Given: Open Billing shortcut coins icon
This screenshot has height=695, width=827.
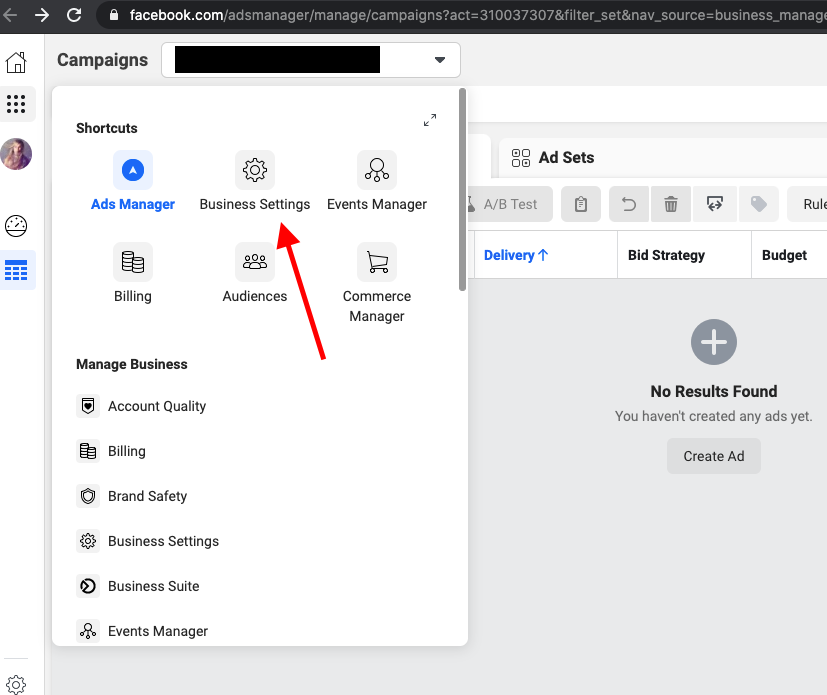Looking at the screenshot, I should 133,262.
